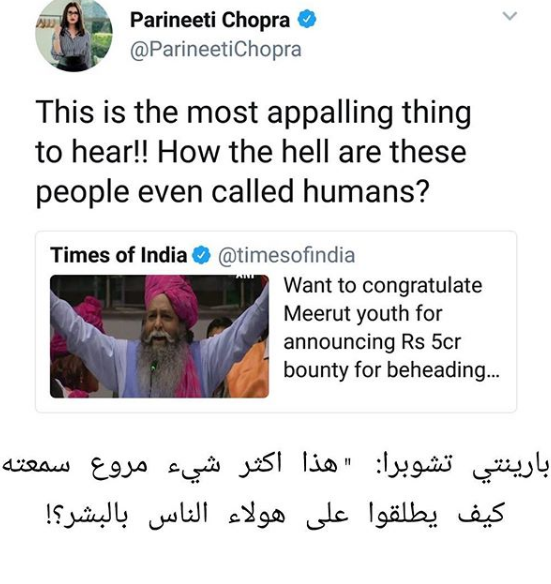The image size is (551, 584).
Task: Click the verified badge beside Parineeti Chopra
Action: coord(306,19)
